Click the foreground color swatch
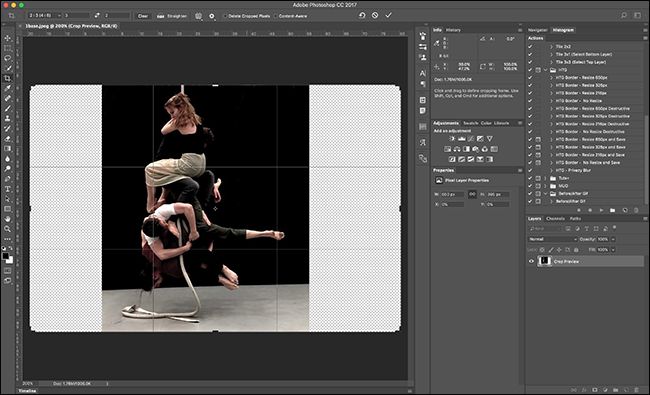The width and height of the screenshot is (650, 395). (5, 256)
